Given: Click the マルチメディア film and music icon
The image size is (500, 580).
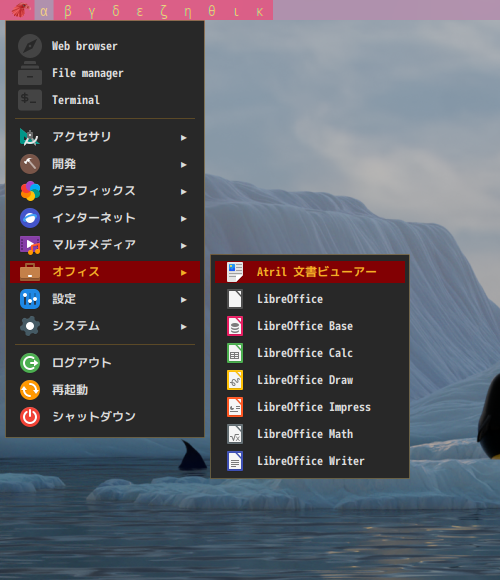Looking at the screenshot, I should [30, 245].
